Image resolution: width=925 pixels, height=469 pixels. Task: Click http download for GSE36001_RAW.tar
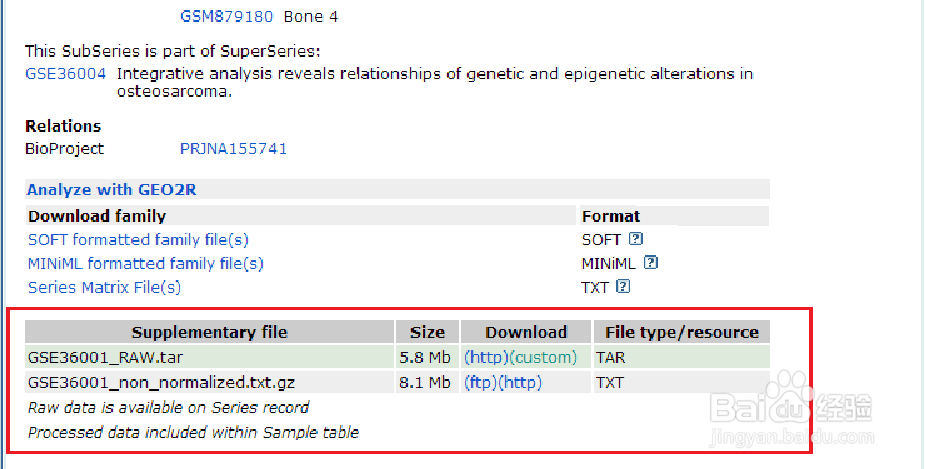(x=486, y=357)
